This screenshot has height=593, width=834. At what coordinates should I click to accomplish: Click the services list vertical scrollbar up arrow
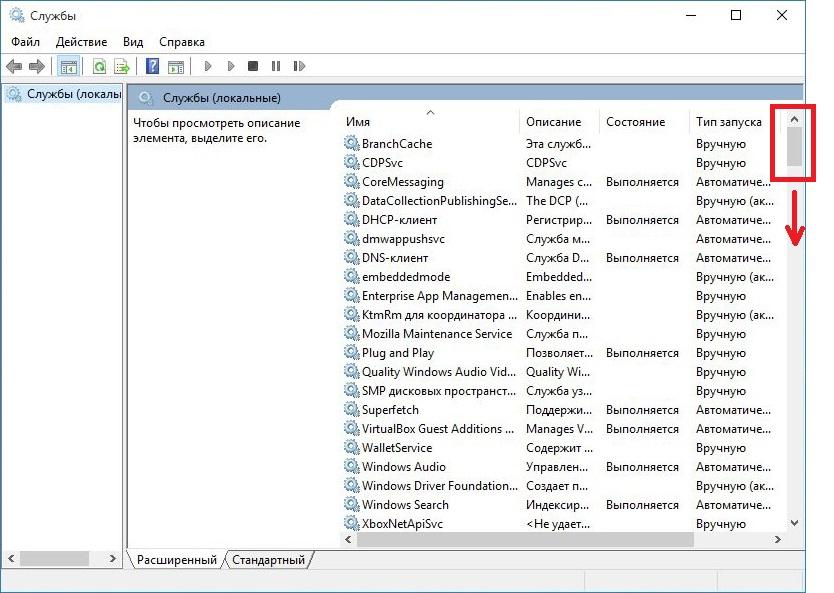pyautogui.click(x=794, y=119)
